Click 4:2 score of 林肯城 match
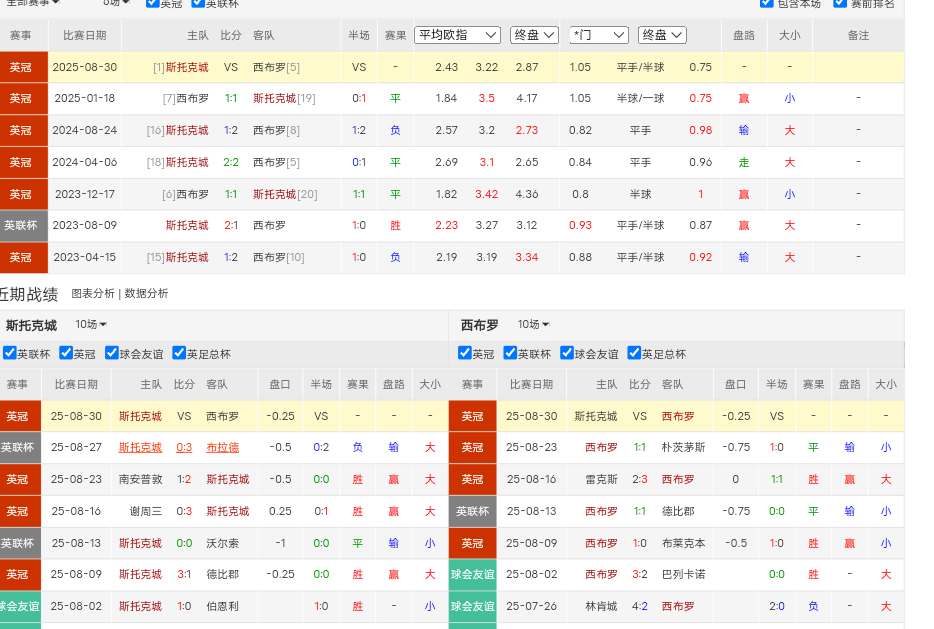Screen dimensions: 934x629 click(640, 606)
